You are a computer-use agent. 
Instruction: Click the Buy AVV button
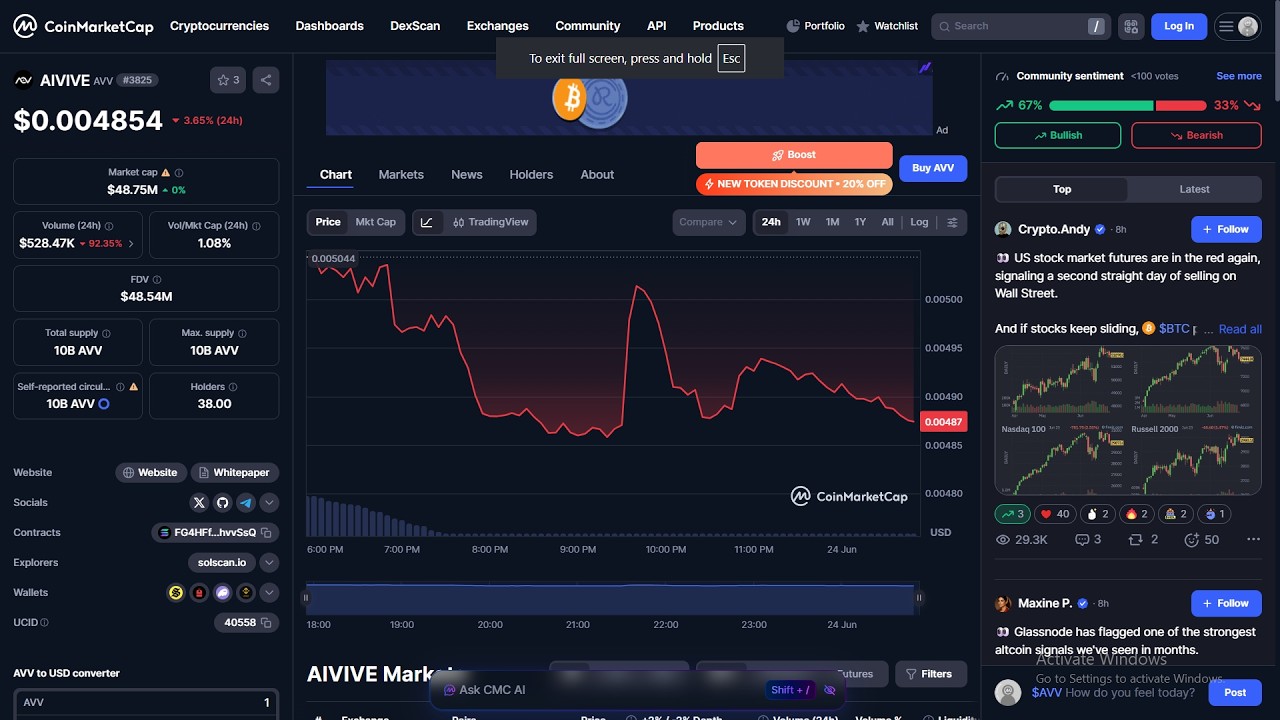(933, 168)
